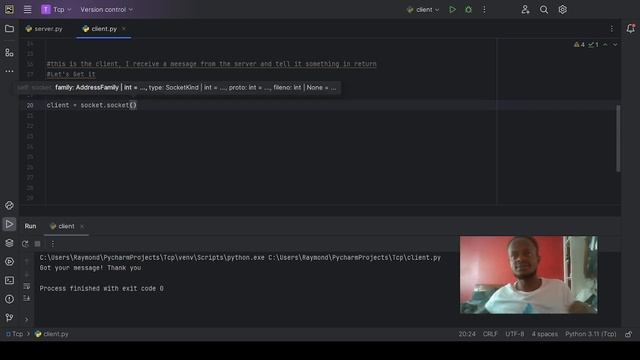Expand the Run console side toolbar chevron
Screen dimensions: 640x360
[27, 320]
